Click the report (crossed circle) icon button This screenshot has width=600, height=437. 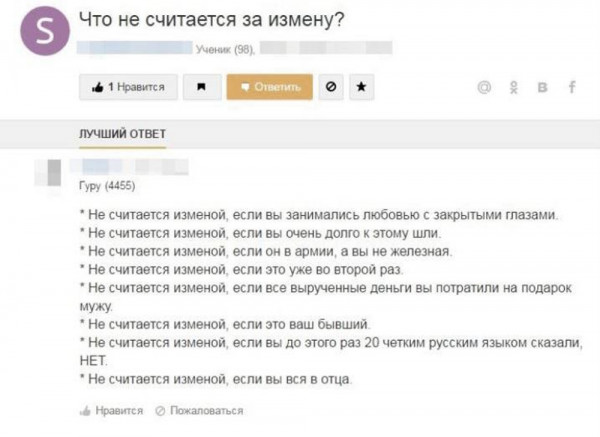tap(330, 88)
